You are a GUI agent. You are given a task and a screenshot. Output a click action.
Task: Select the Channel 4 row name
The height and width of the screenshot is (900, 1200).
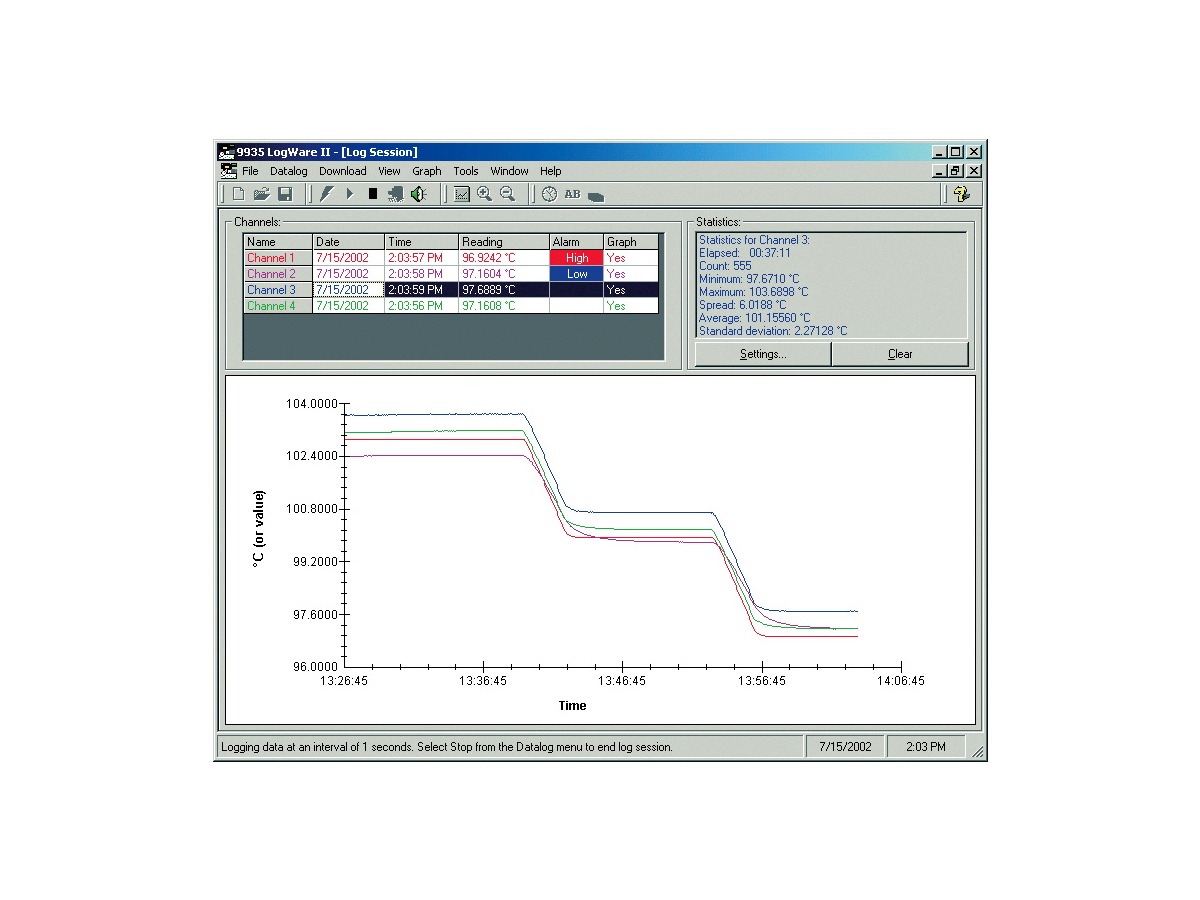click(x=271, y=306)
